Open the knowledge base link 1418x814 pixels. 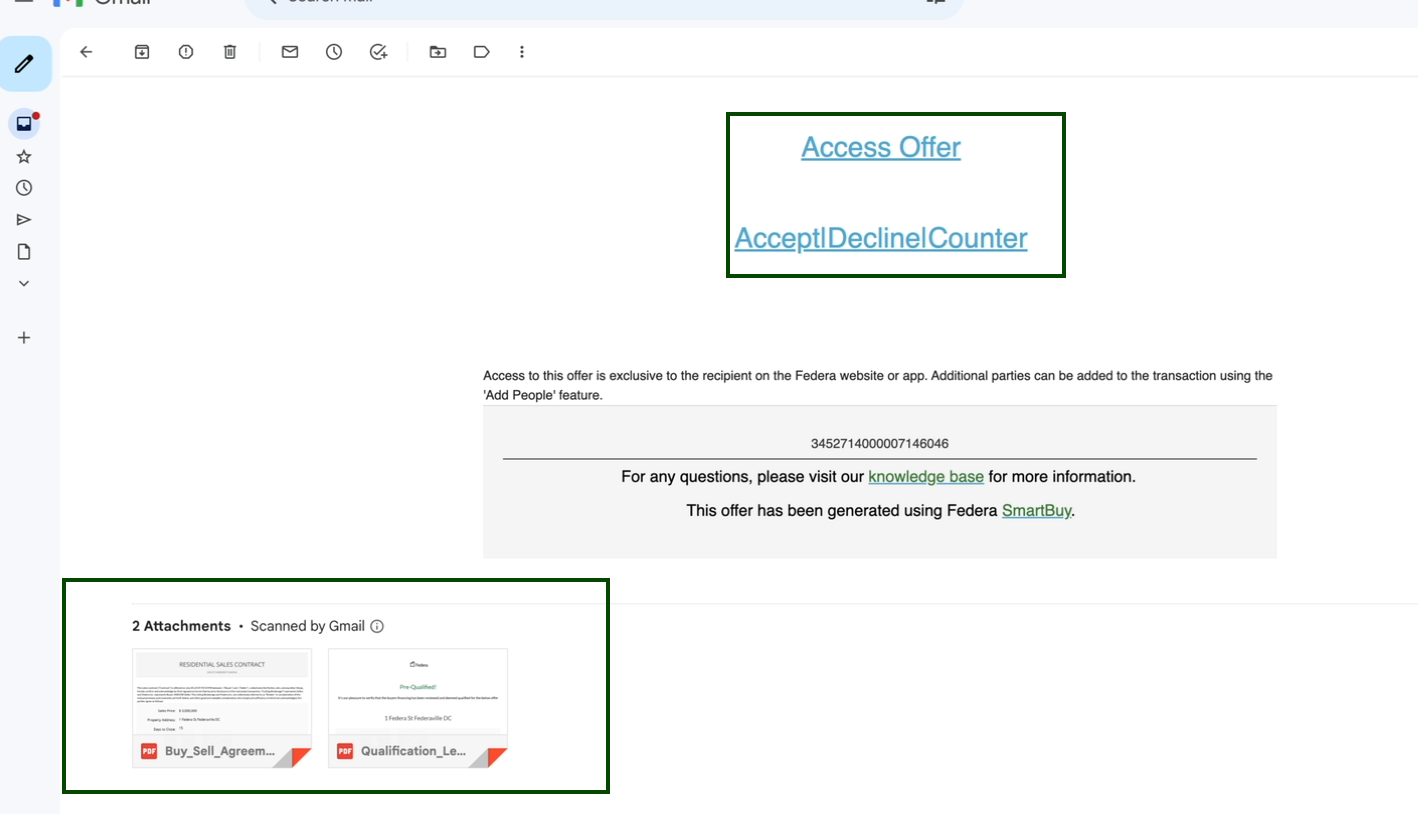(x=926, y=477)
